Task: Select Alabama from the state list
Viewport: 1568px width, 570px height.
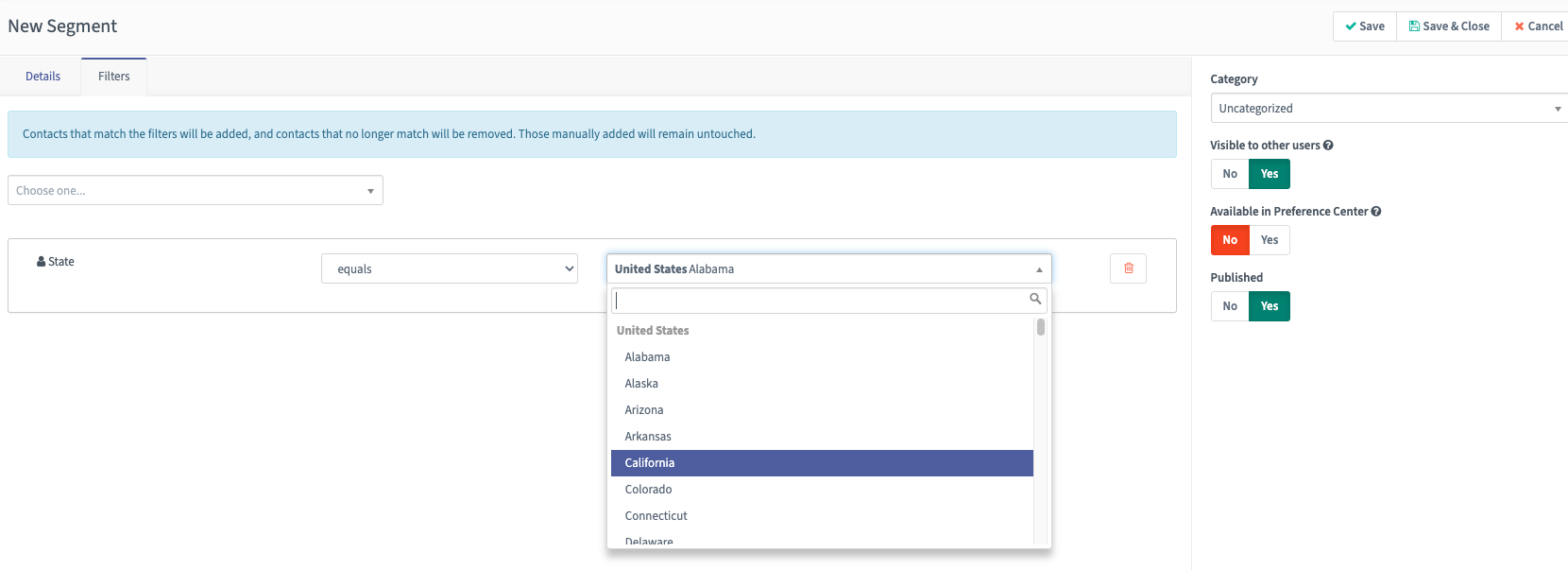Action: point(822,357)
